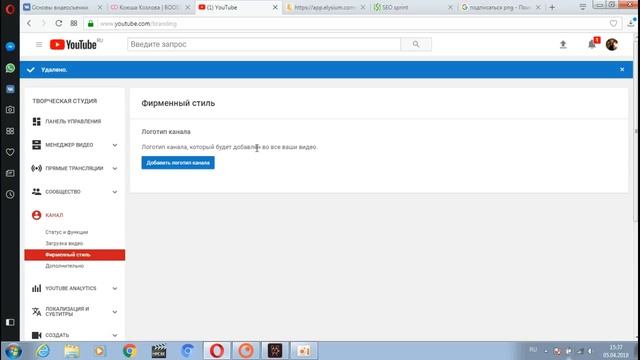Open the YouTube hamburger guide menu
The width and height of the screenshot is (640, 360).
[x=39, y=44]
